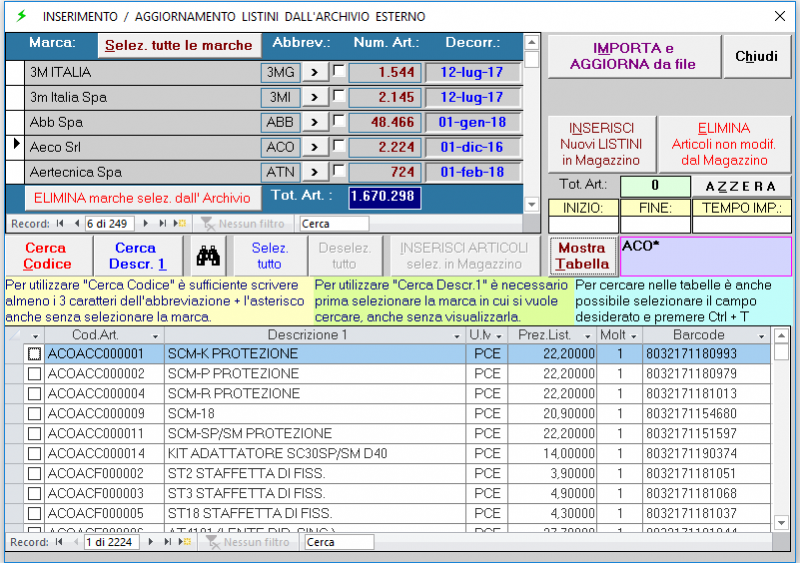
Task: Click ELIMINA marche selez. dall'Archivio
Action: (142, 198)
